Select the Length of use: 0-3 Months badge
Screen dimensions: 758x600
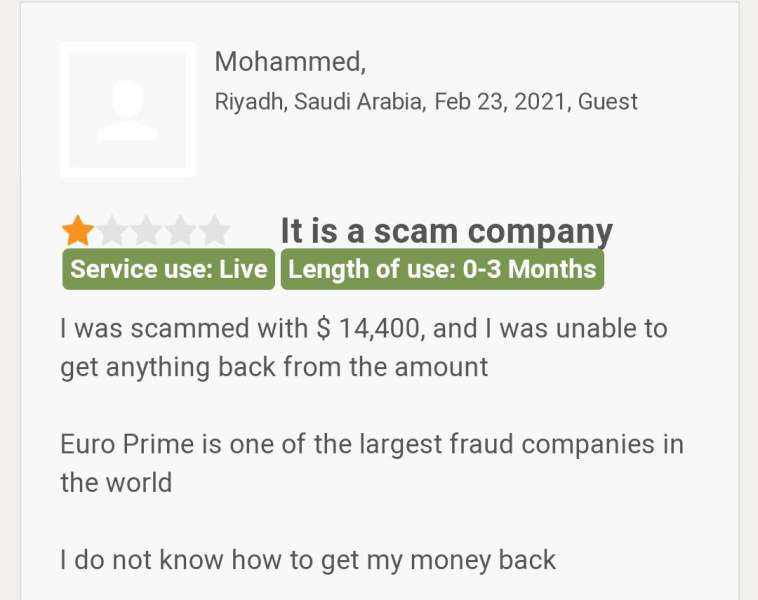(x=442, y=269)
